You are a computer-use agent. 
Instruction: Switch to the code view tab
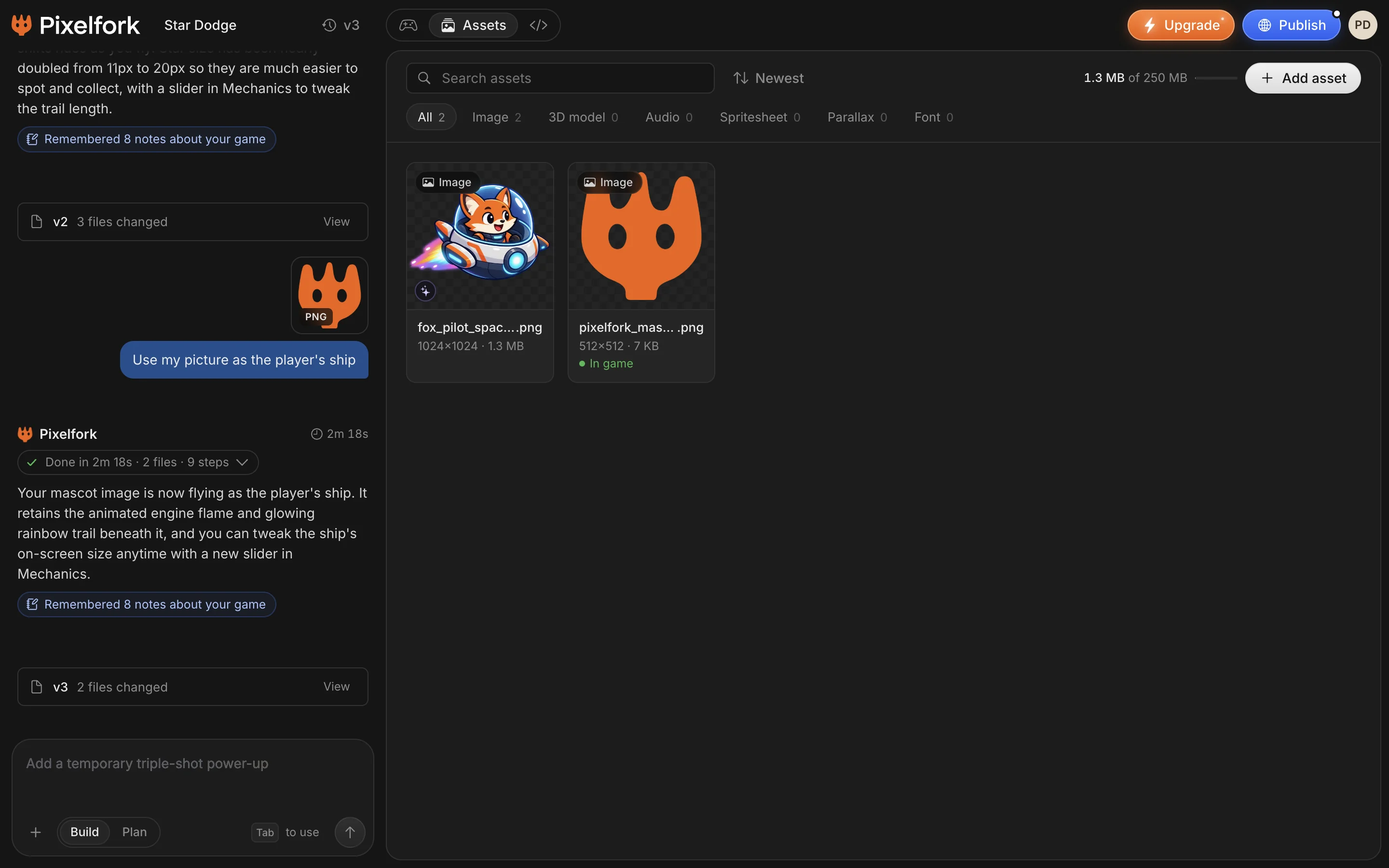[538, 25]
